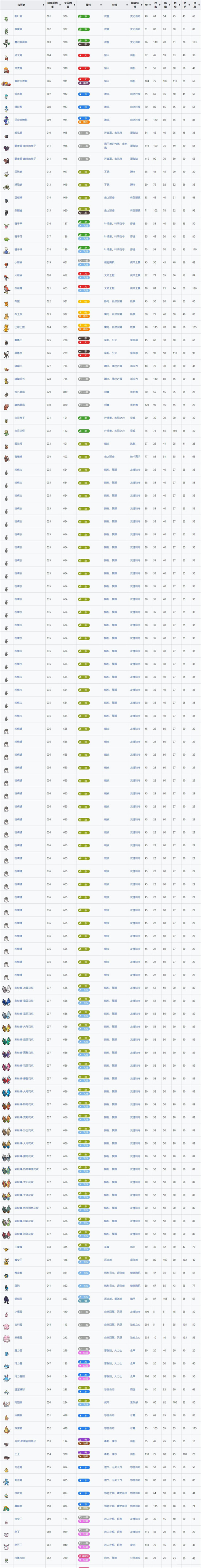Click the 幸福蛋 pink sprite icon
201x1568 pixels.
(7, 1338)
